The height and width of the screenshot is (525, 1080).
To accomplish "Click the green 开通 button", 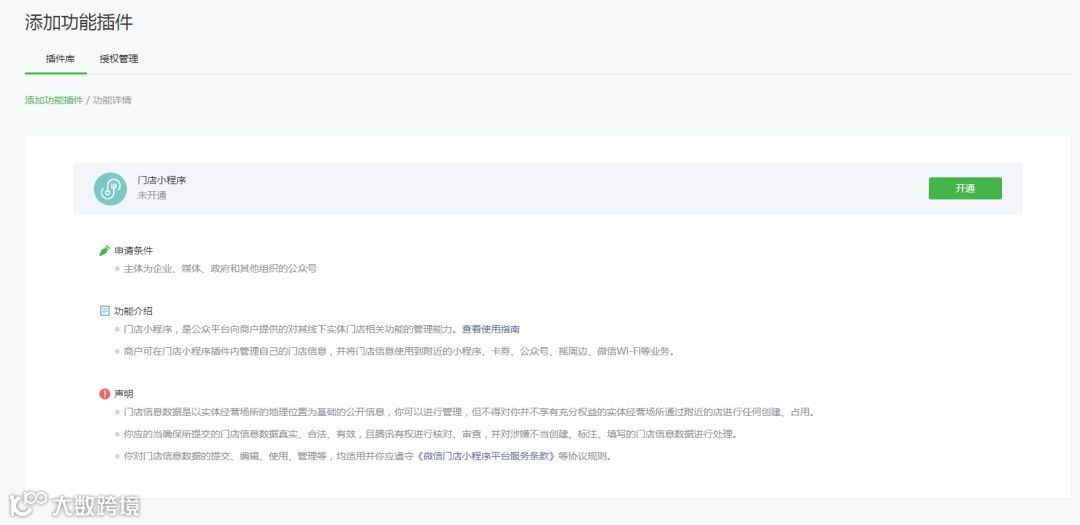I will tap(965, 188).
